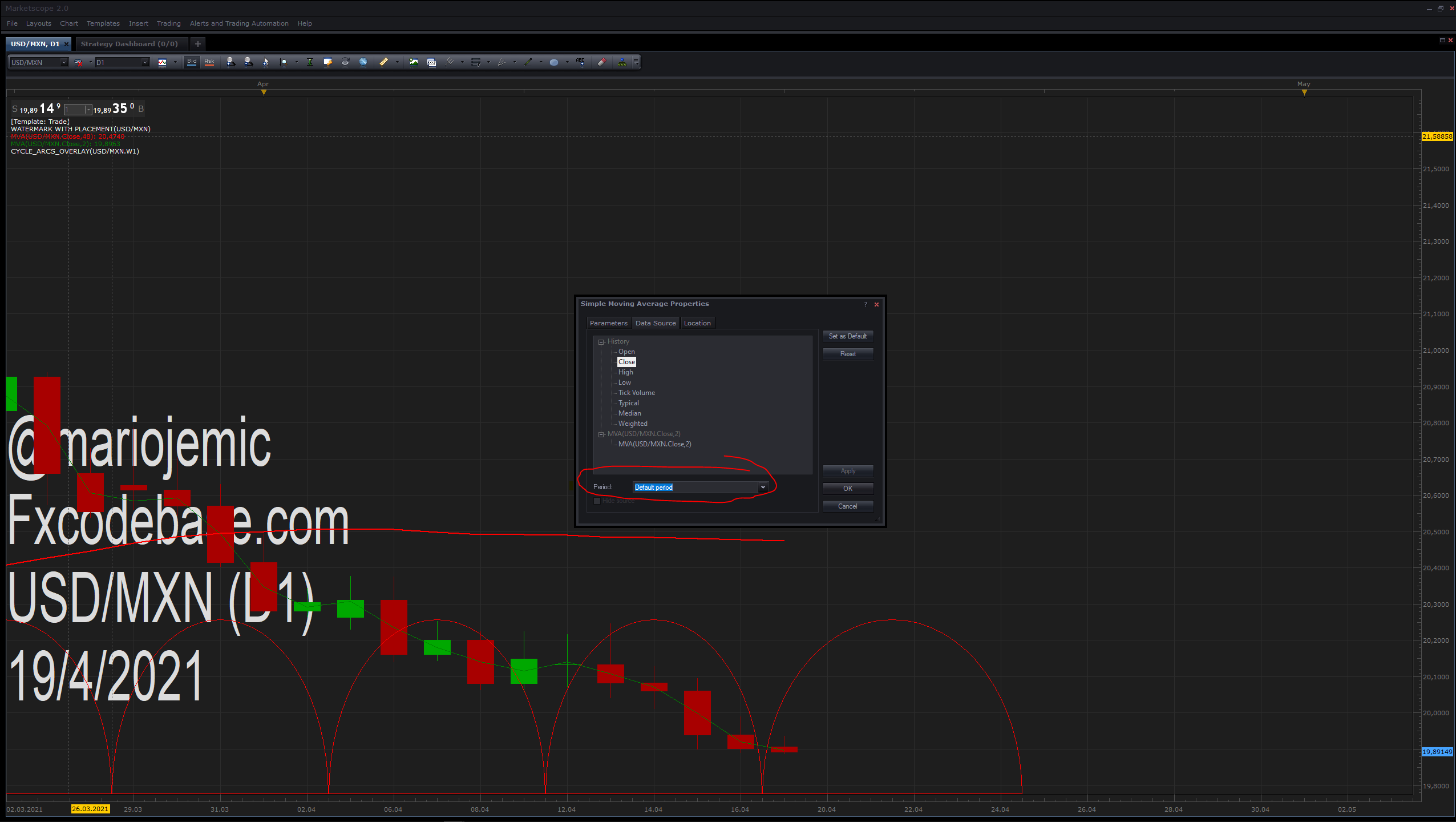Image resolution: width=1456 pixels, height=822 pixels.
Task: Open the Period dropdown in dialog
Action: coord(763,487)
